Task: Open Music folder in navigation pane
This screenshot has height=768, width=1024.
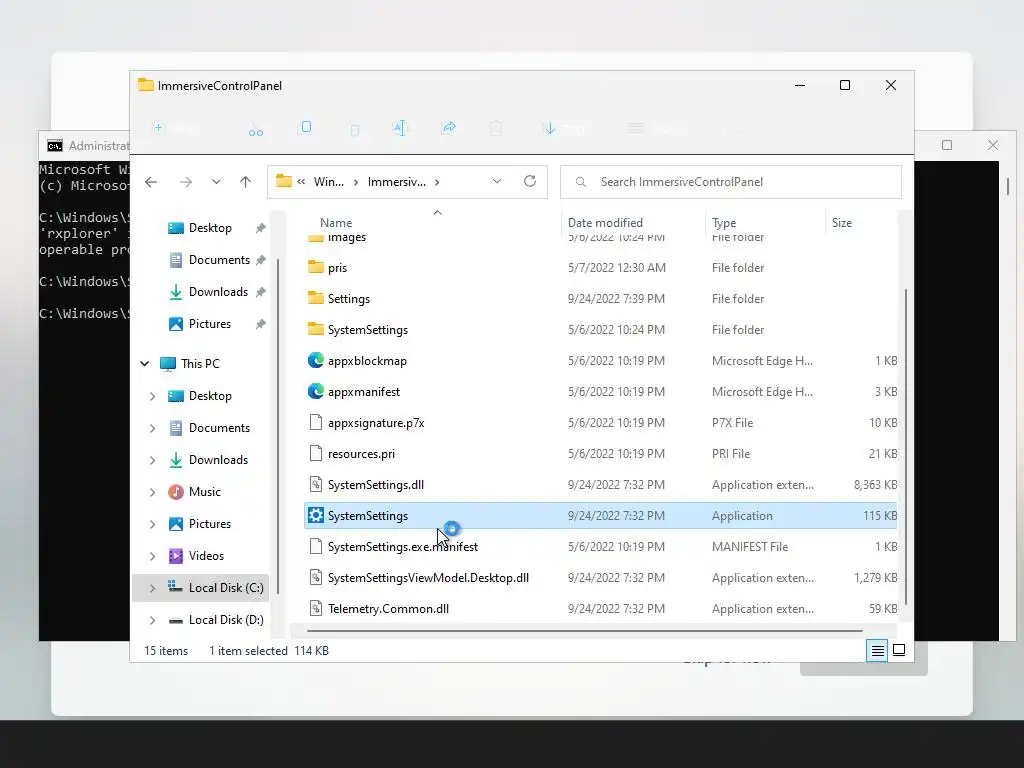Action: click(204, 492)
